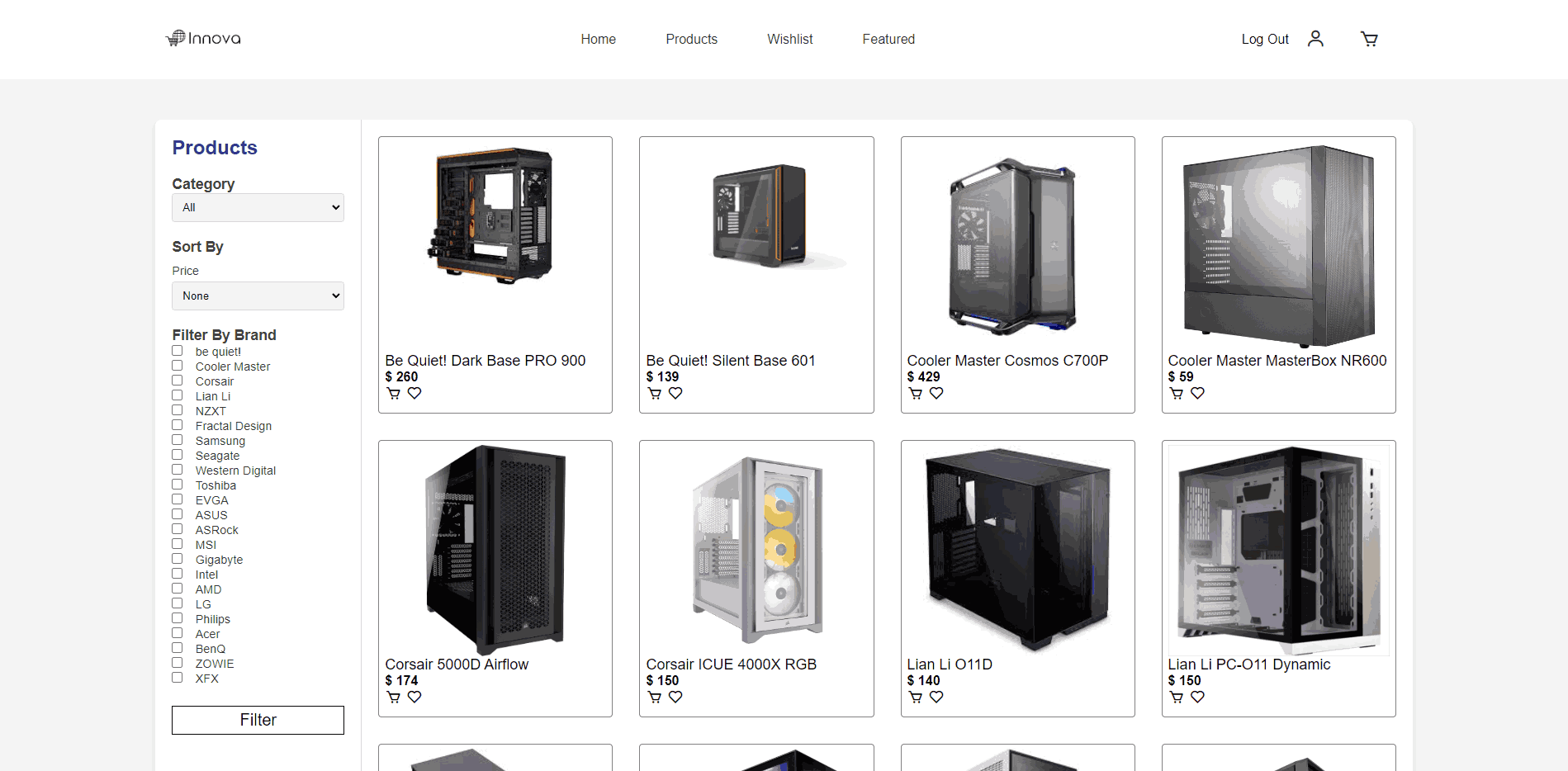Add Corsair 5000D Airflow to cart

[x=394, y=698]
